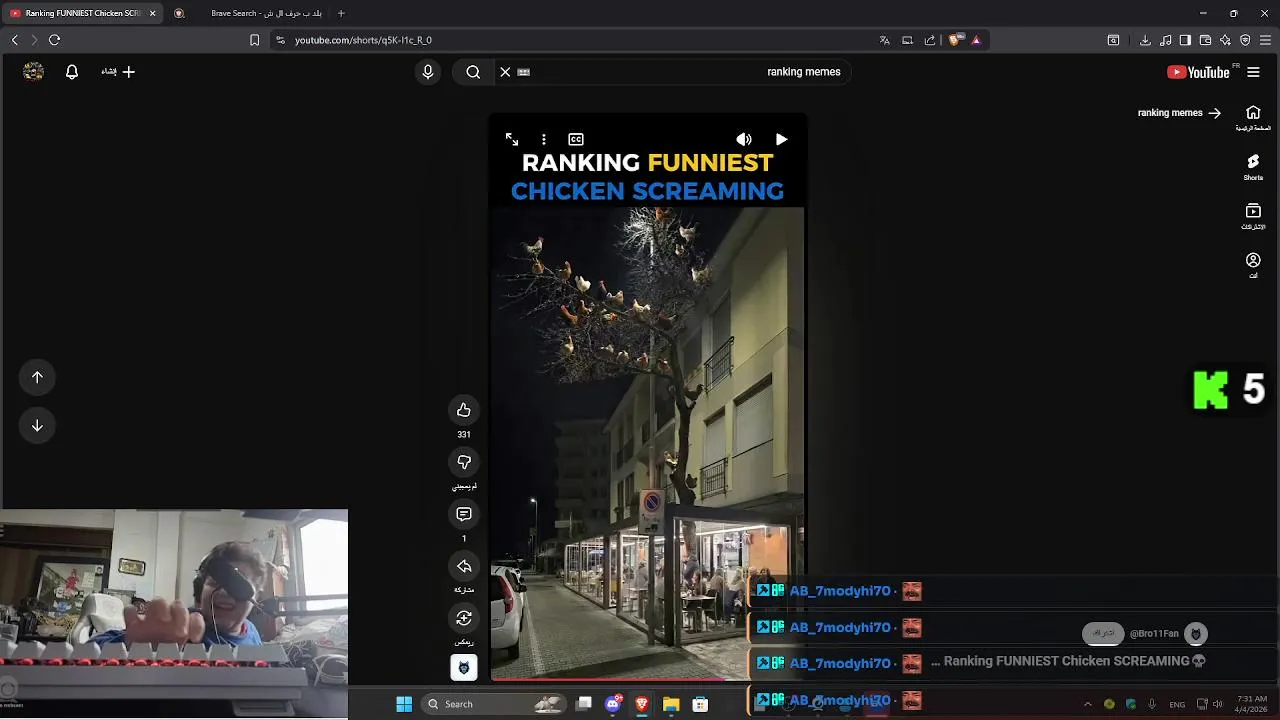Screen dimensions: 1280x720
Task: Like the chicken screaming Short
Action: pyautogui.click(x=464, y=410)
